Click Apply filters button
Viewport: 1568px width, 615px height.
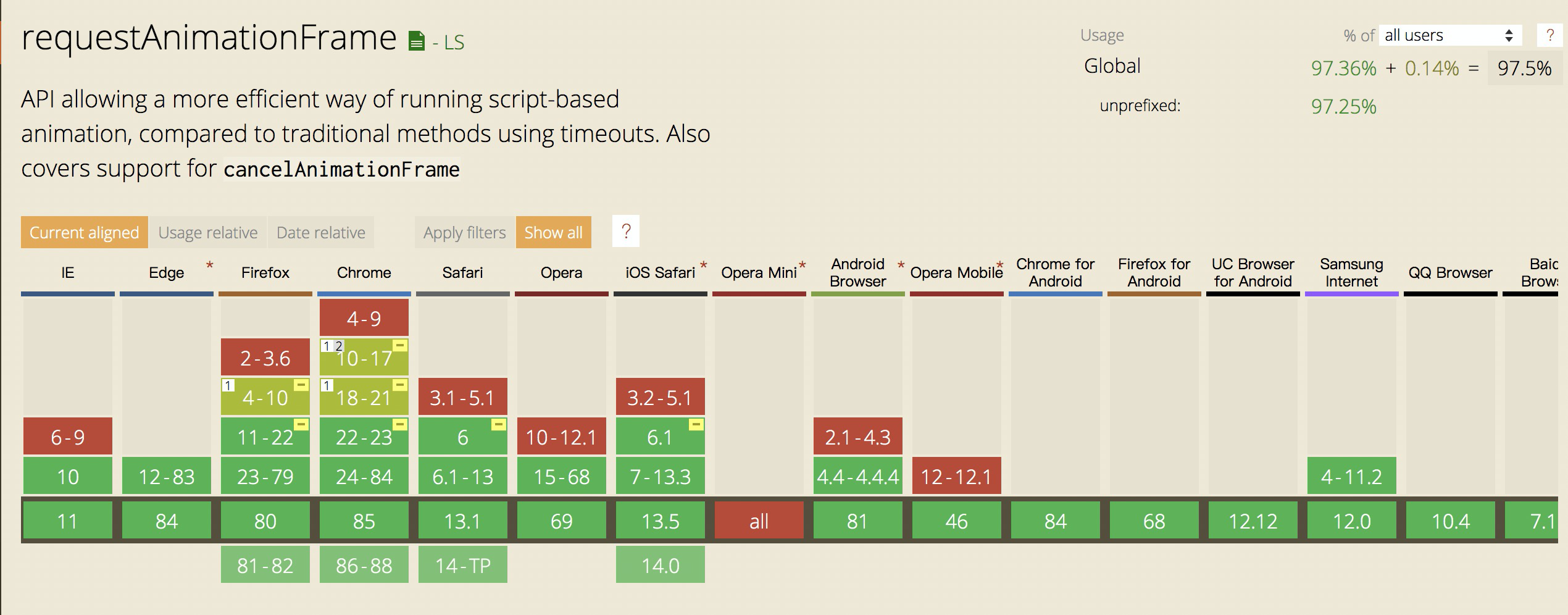click(464, 232)
